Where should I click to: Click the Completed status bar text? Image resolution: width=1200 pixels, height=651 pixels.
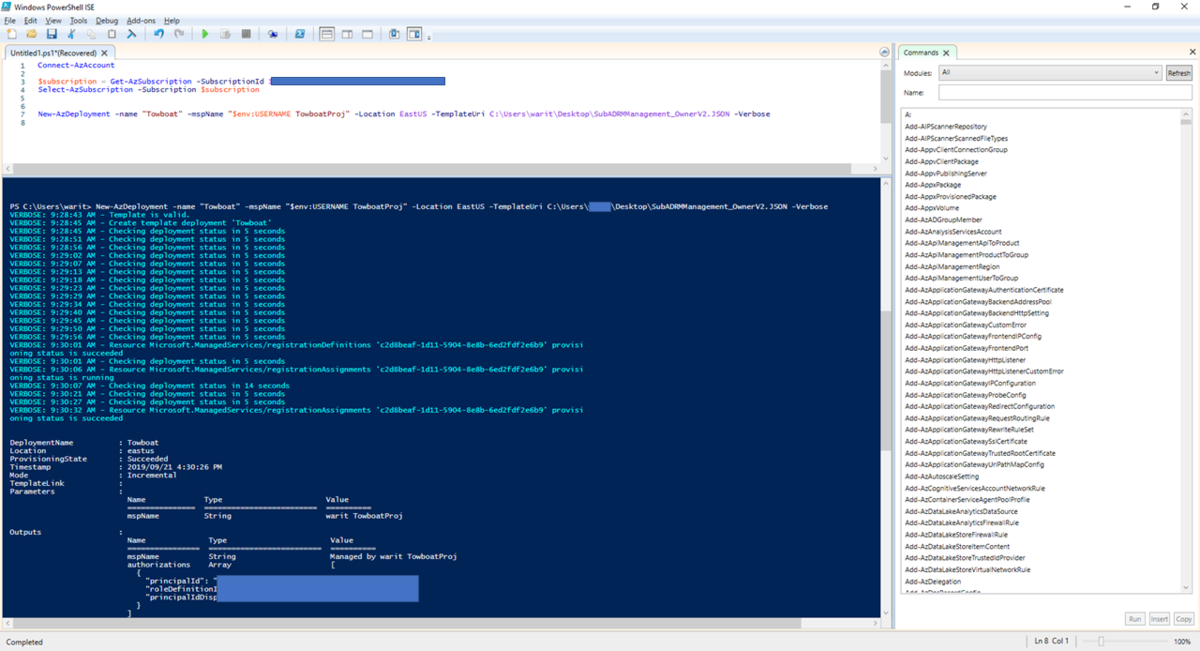(x=25, y=642)
